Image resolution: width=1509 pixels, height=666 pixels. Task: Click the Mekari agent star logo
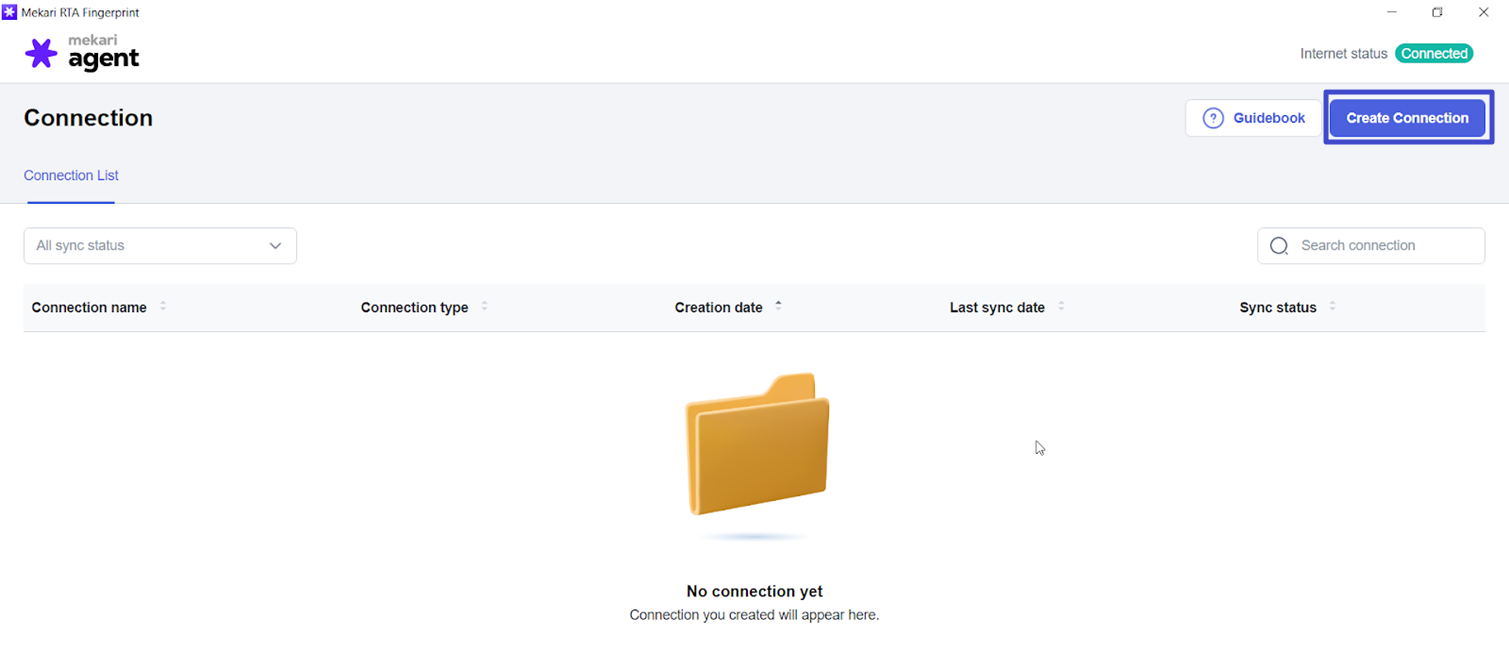click(x=41, y=54)
